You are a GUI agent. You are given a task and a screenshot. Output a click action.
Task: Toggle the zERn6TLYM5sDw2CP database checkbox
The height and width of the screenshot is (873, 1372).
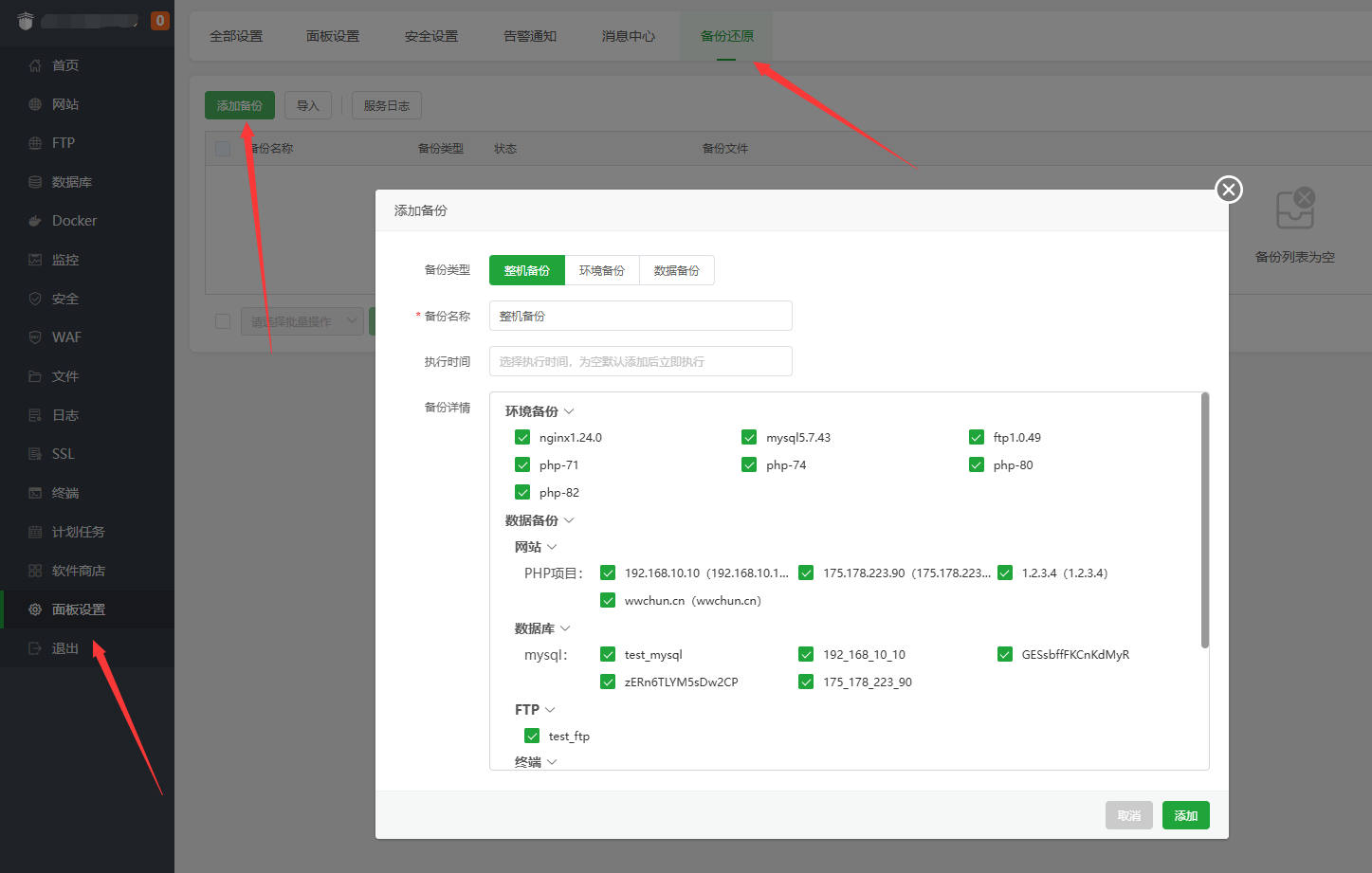[608, 682]
